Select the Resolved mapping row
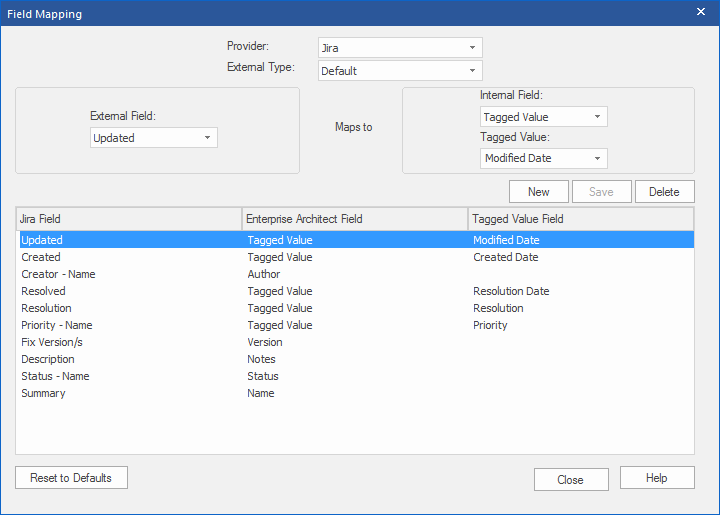 coord(357,291)
